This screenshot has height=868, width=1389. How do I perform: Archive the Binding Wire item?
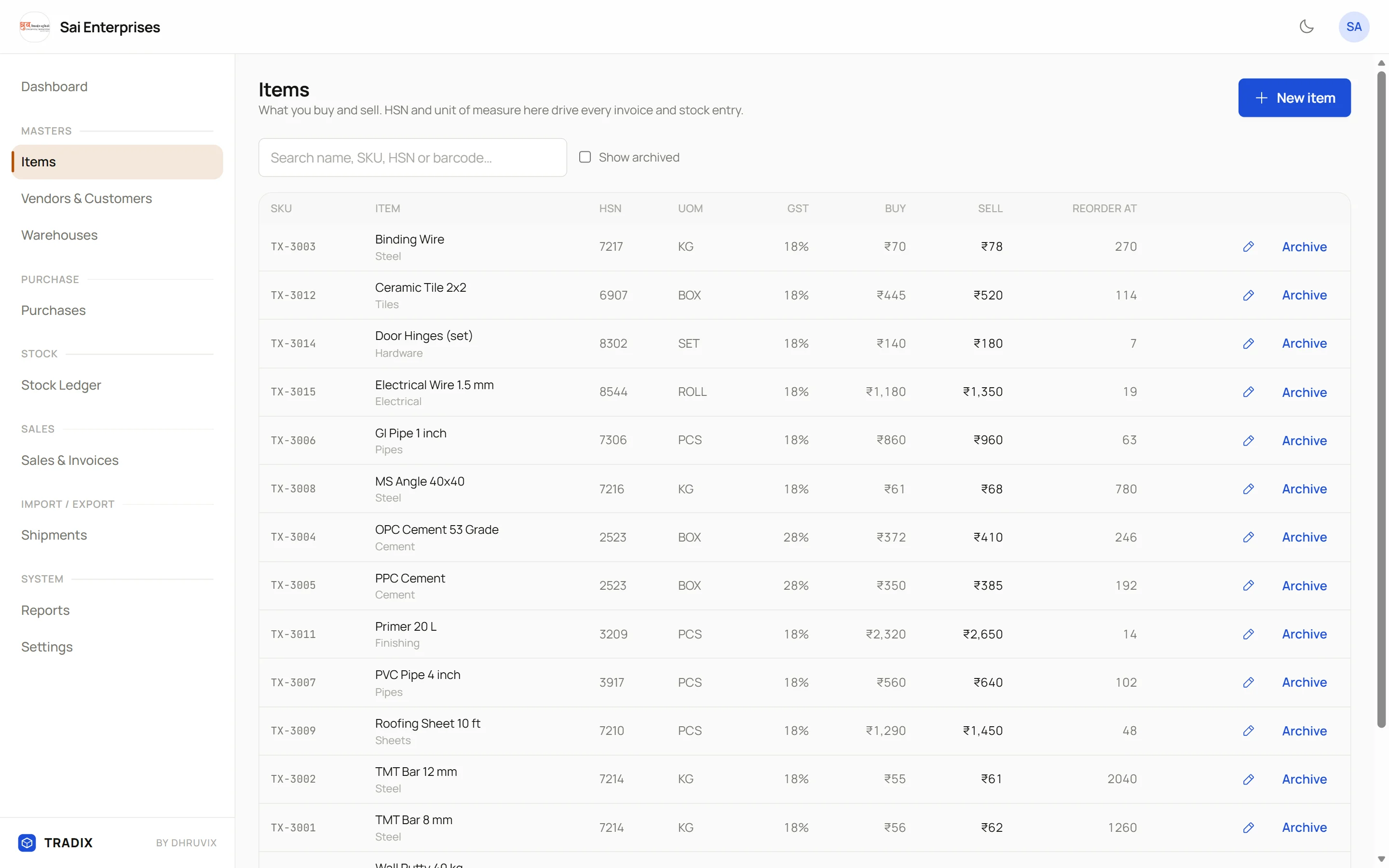(x=1304, y=247)
